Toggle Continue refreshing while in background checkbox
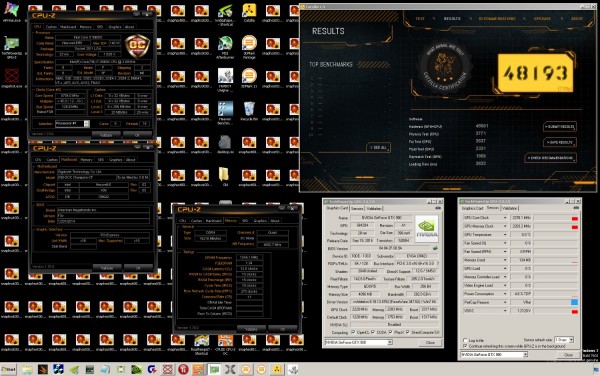This screenshot has width=600, height=376. click(x=465, y=346)
